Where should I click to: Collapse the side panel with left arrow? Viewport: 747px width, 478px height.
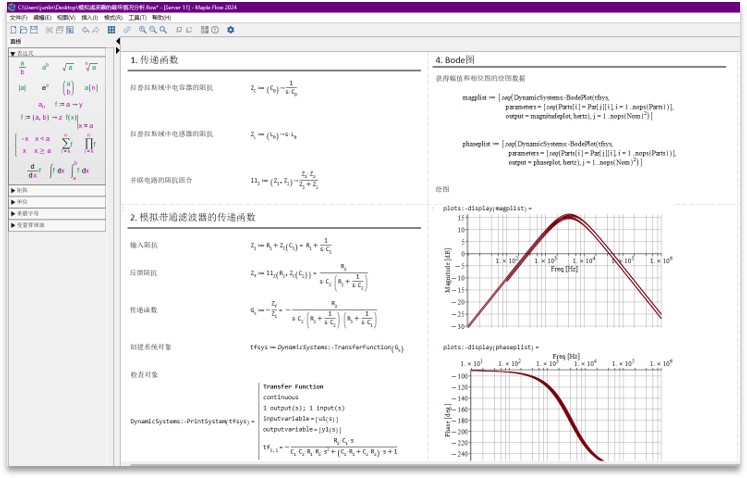pos(118,41)
